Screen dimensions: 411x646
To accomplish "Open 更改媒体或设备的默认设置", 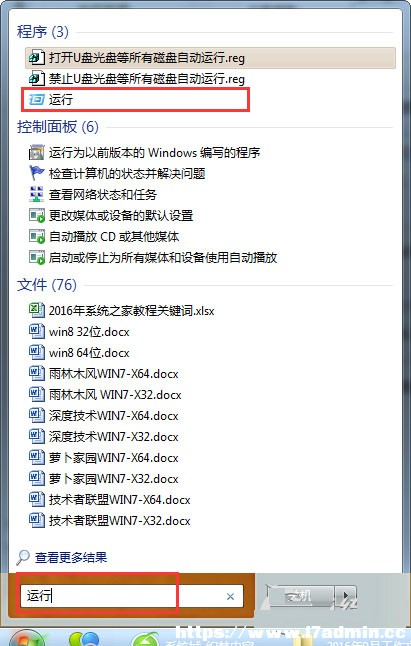I will tap(111, 215).
